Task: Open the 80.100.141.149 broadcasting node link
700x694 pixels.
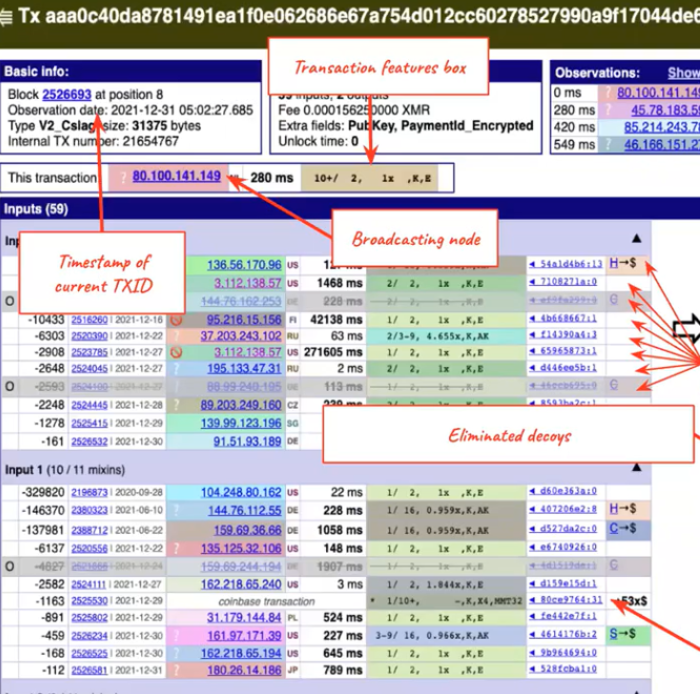Action: pyautogui.click(x=176, y=177)
